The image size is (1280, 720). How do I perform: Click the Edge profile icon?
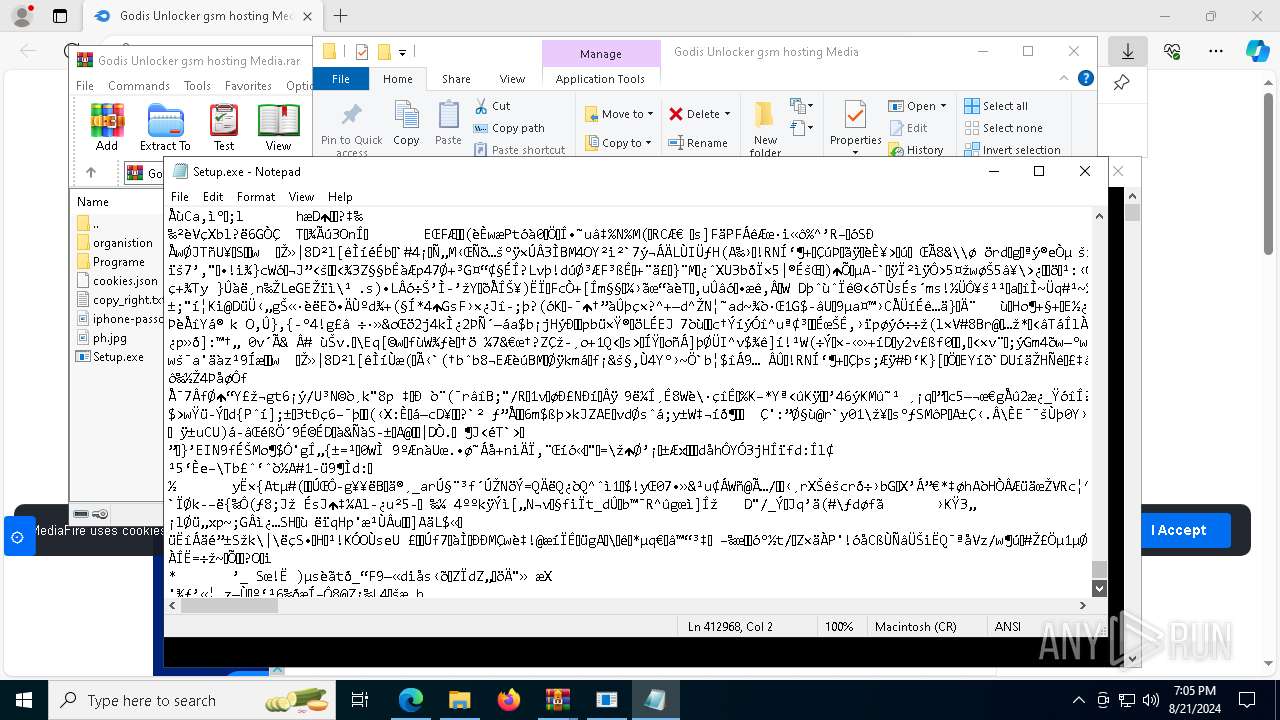(x=22, y=16)
